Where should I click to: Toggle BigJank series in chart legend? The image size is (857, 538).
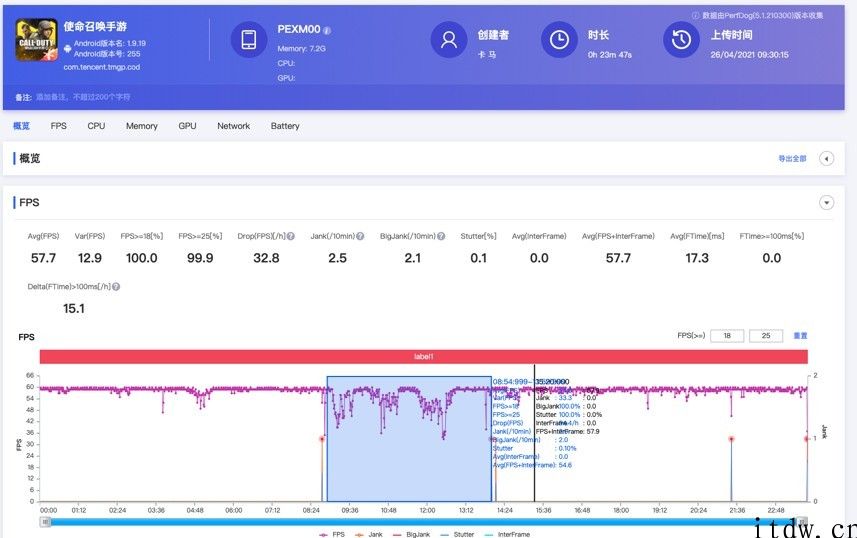click(x=412, y=534)
